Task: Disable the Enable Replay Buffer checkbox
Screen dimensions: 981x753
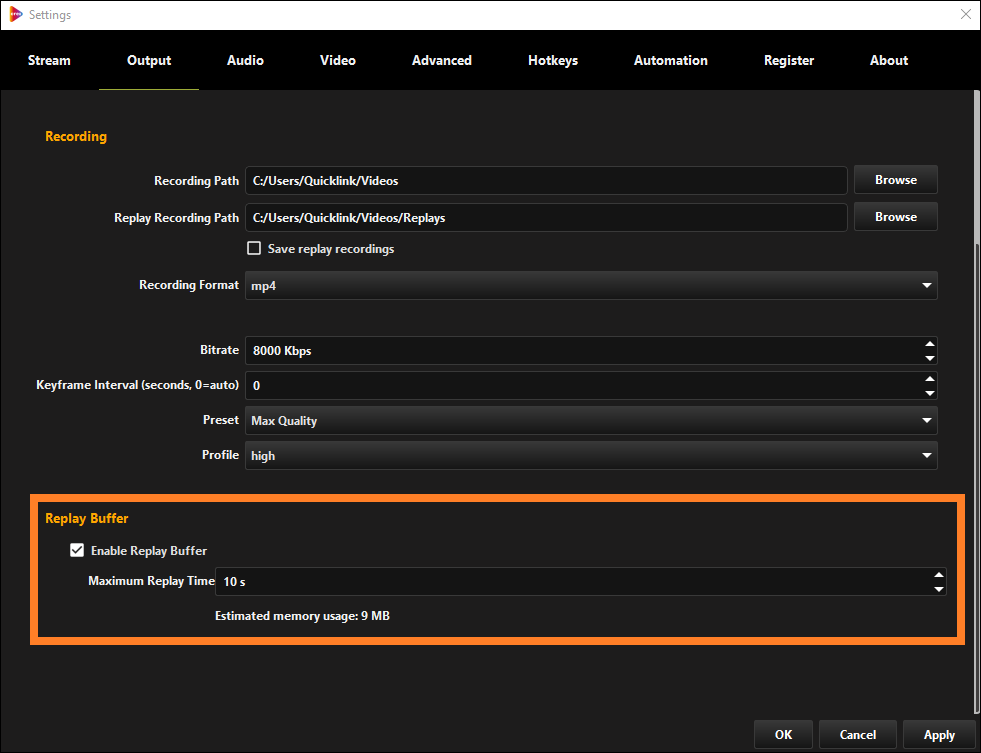Action: tap(77, 550)
